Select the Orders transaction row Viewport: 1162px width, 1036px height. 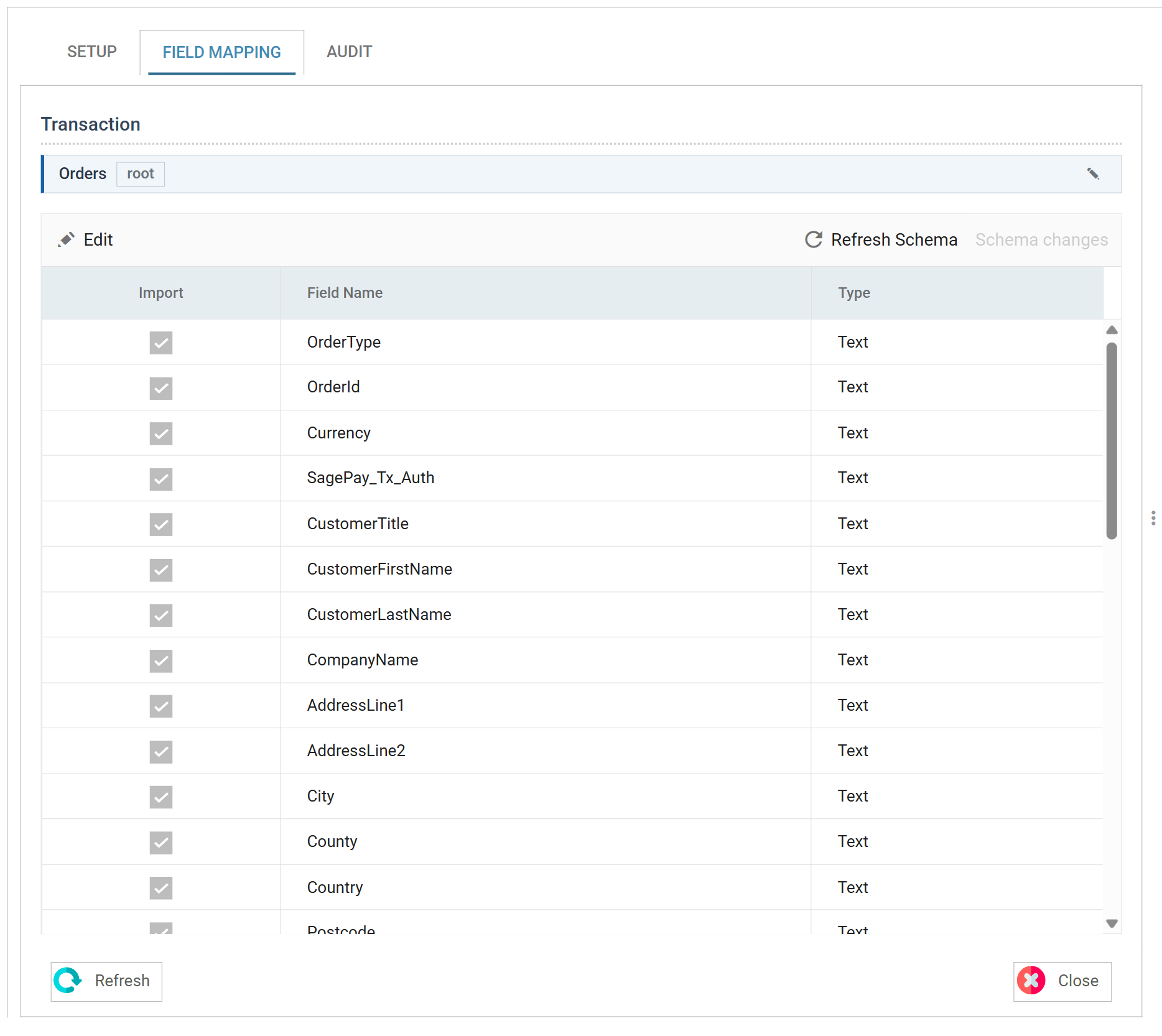click(581, 173)
